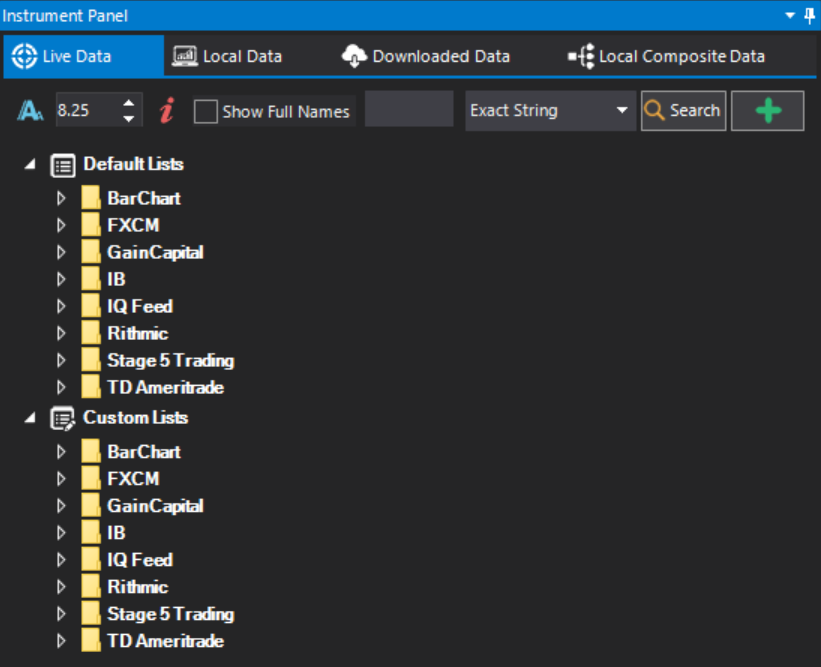821x667 pixels.
Task: Expand IB under Custom Lists
Action: pos(61,532)
